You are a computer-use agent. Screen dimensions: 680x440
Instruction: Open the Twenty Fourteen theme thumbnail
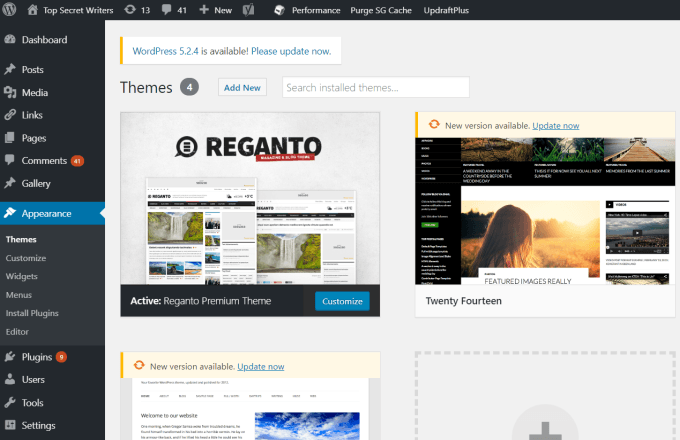tap(545, 211)
